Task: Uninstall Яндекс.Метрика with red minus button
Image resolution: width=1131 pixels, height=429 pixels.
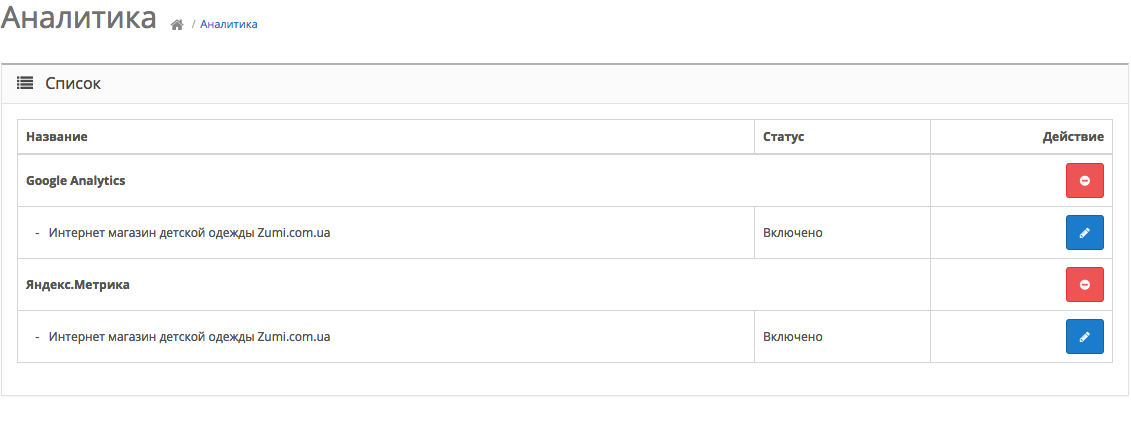Action: (x=1084, y=284)
